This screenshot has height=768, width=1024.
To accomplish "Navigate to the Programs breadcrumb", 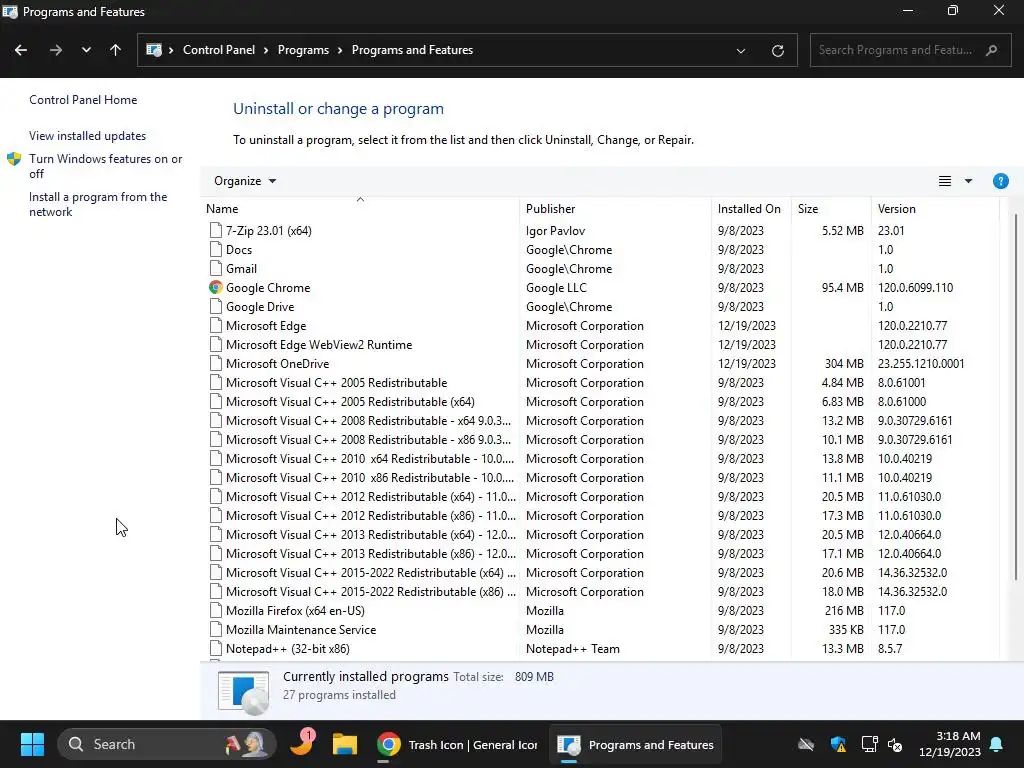I will coord(303,50).
